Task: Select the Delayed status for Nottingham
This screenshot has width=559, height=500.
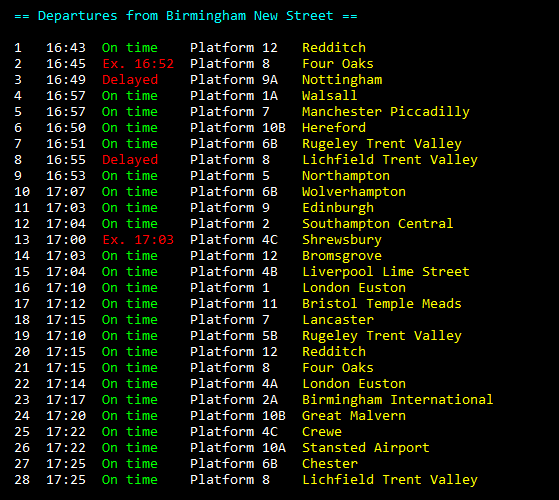Action: tap(130, 80)
